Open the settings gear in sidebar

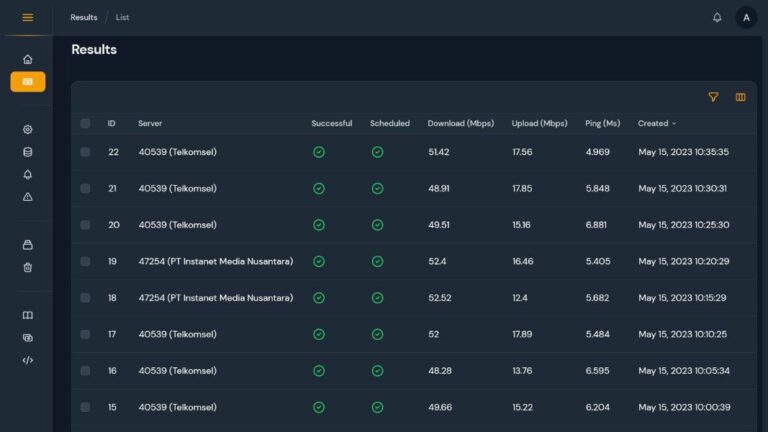pyautogui.click(x=28, y=129)
